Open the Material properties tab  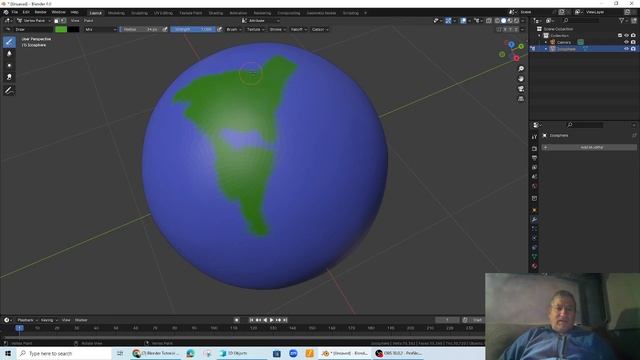tap(534, 266)
